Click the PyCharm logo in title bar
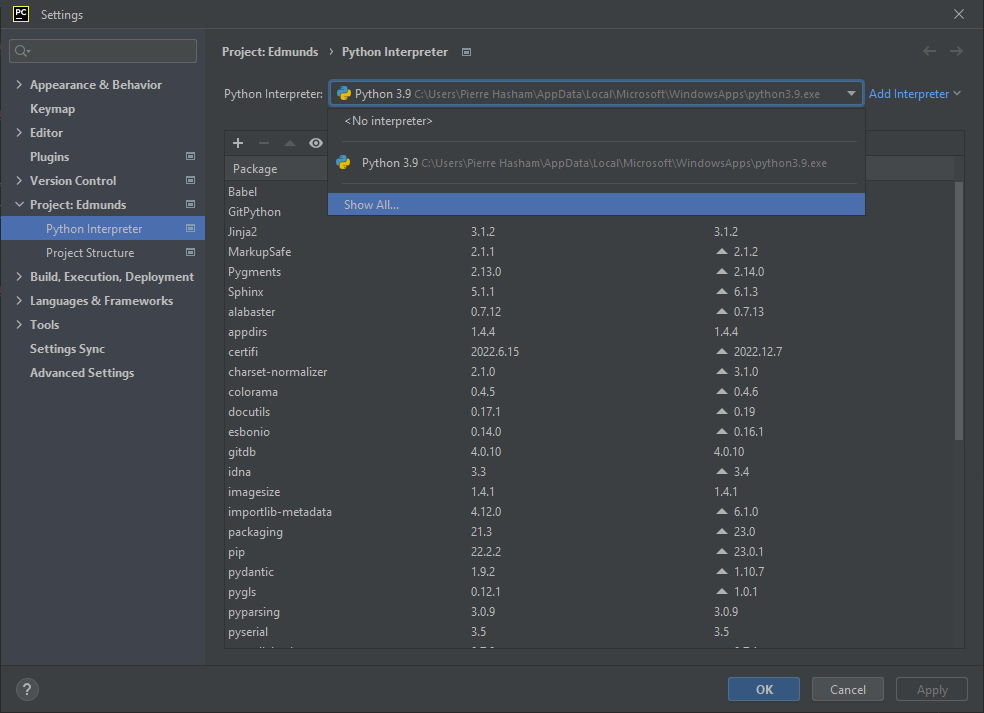Screen dimensions: 984x713 (21, 14)
